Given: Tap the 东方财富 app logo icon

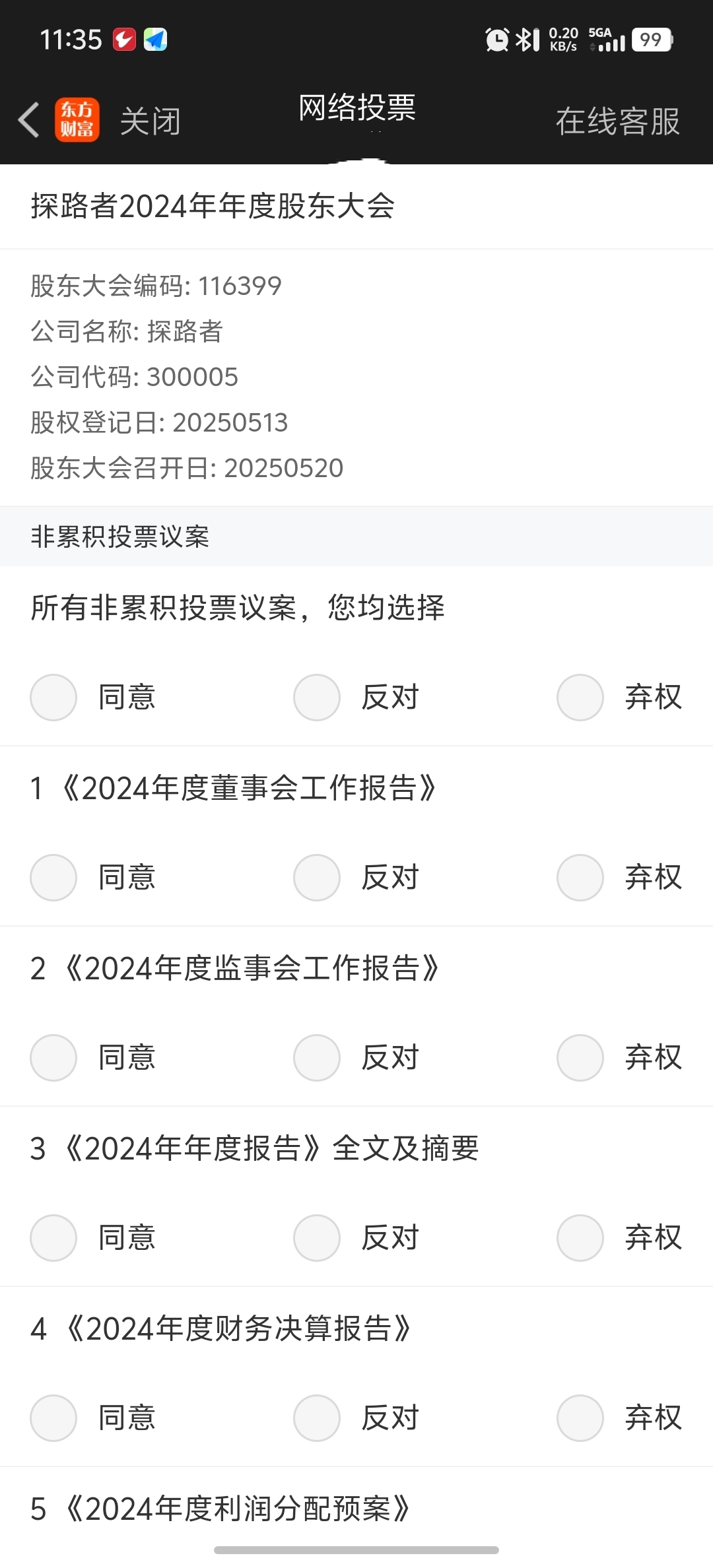Looking at the screenshot, I should pos(77,120).
